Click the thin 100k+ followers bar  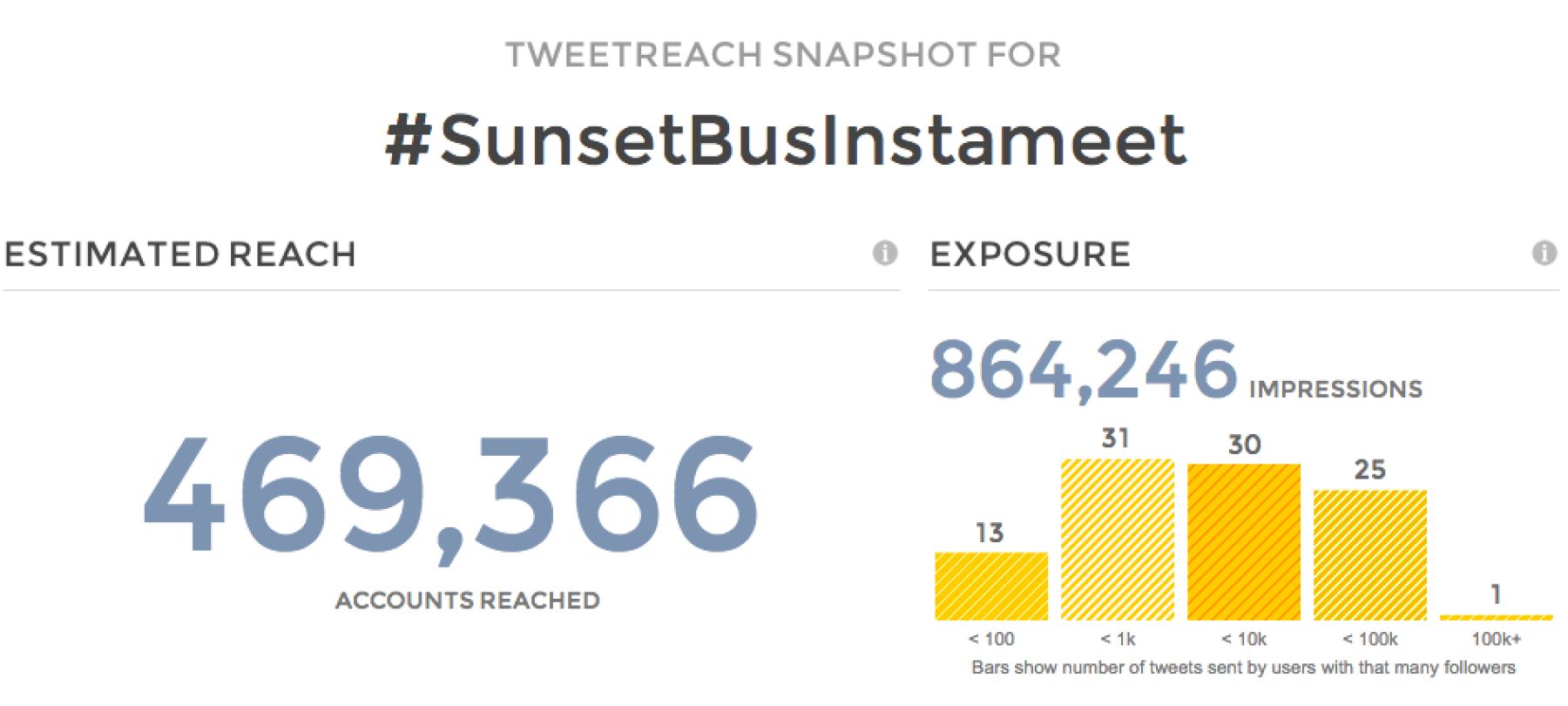(1496, 617)
